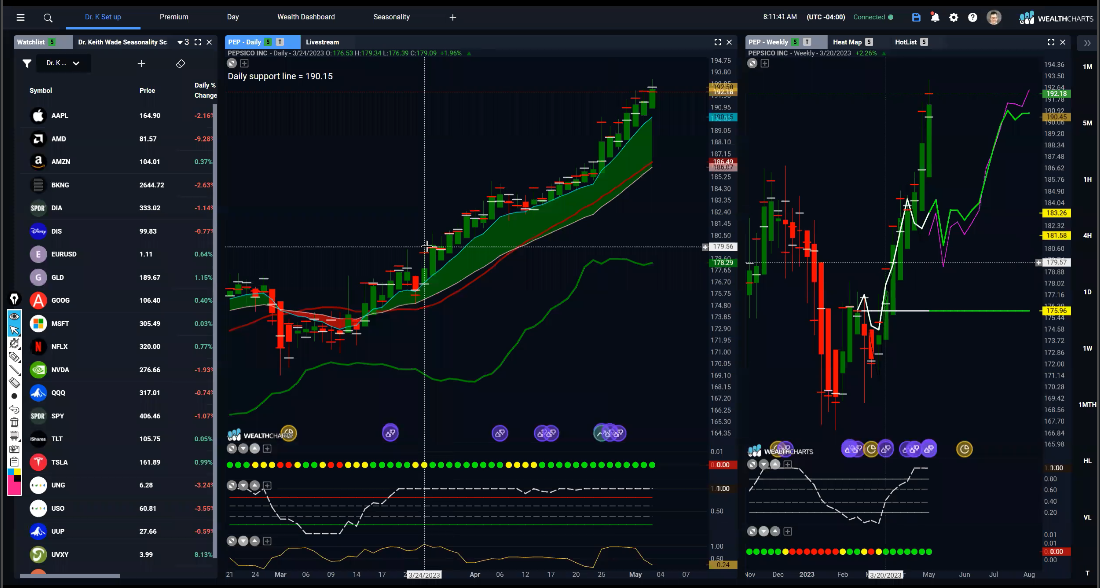Select the Apple logo for AAPL
This screenshot has height=588, width=1100.
click(39, 115)
